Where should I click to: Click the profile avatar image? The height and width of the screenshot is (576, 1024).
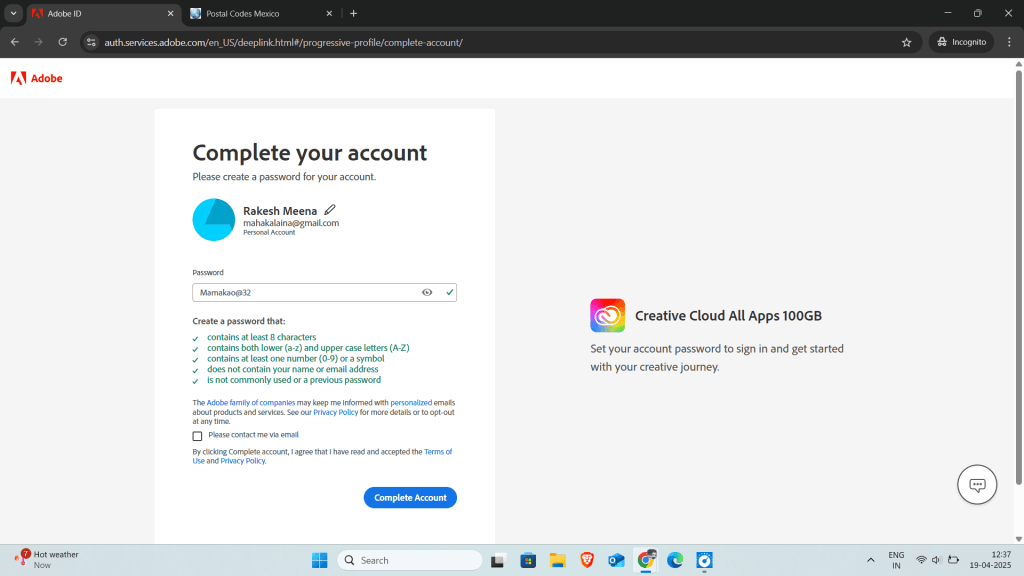coord(214,220)
